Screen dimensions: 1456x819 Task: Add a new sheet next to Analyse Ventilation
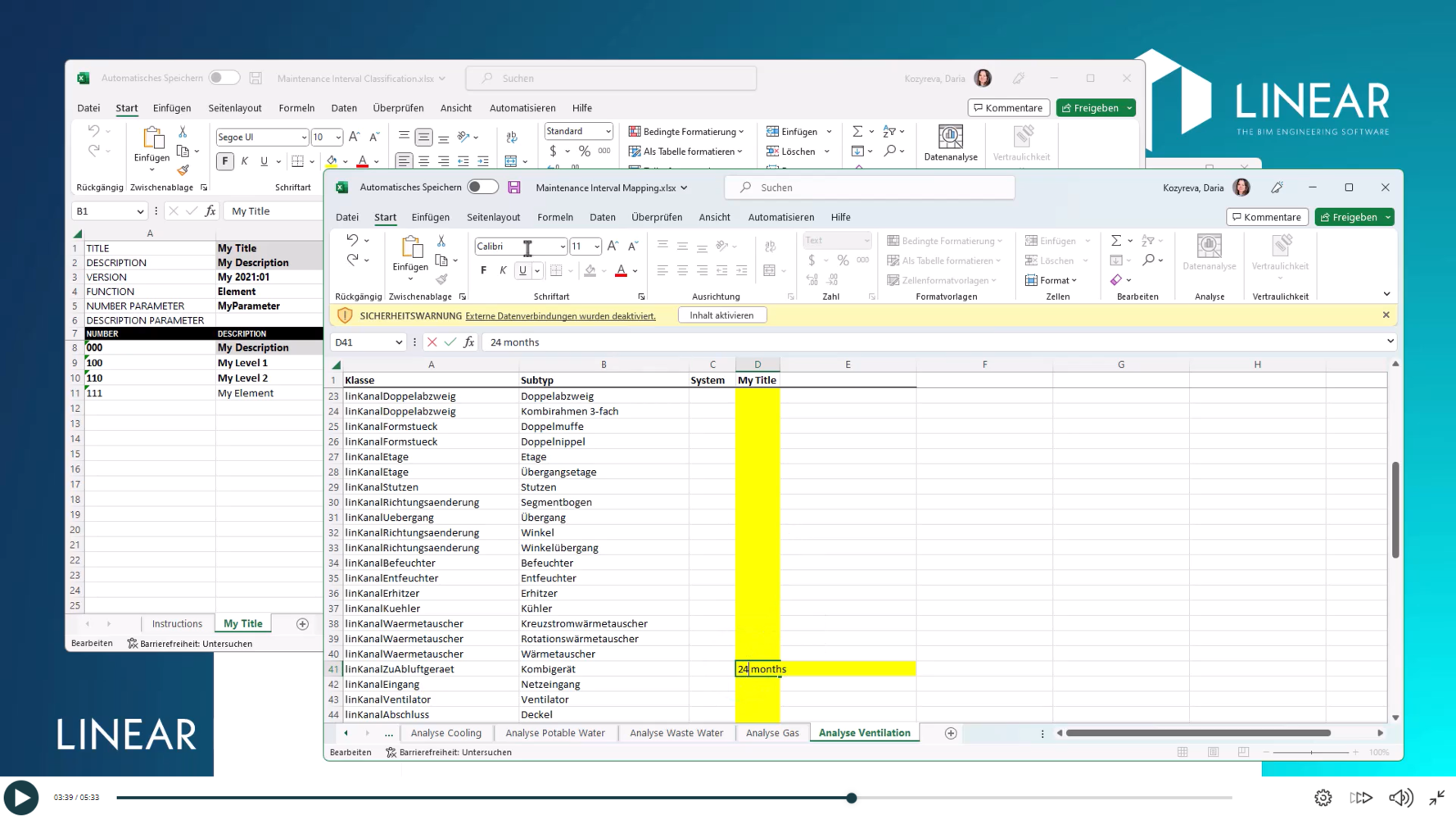(x=951, y=733)
